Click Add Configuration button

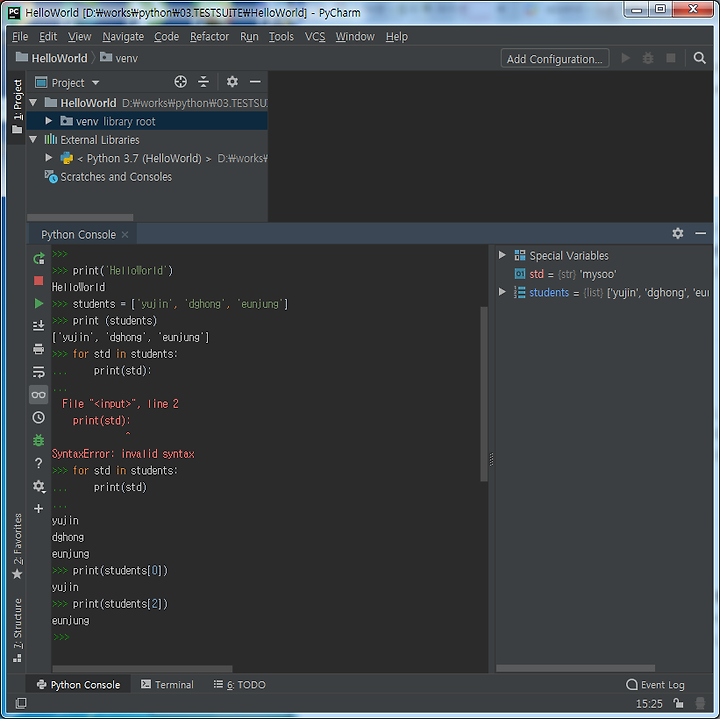[555, 59]
